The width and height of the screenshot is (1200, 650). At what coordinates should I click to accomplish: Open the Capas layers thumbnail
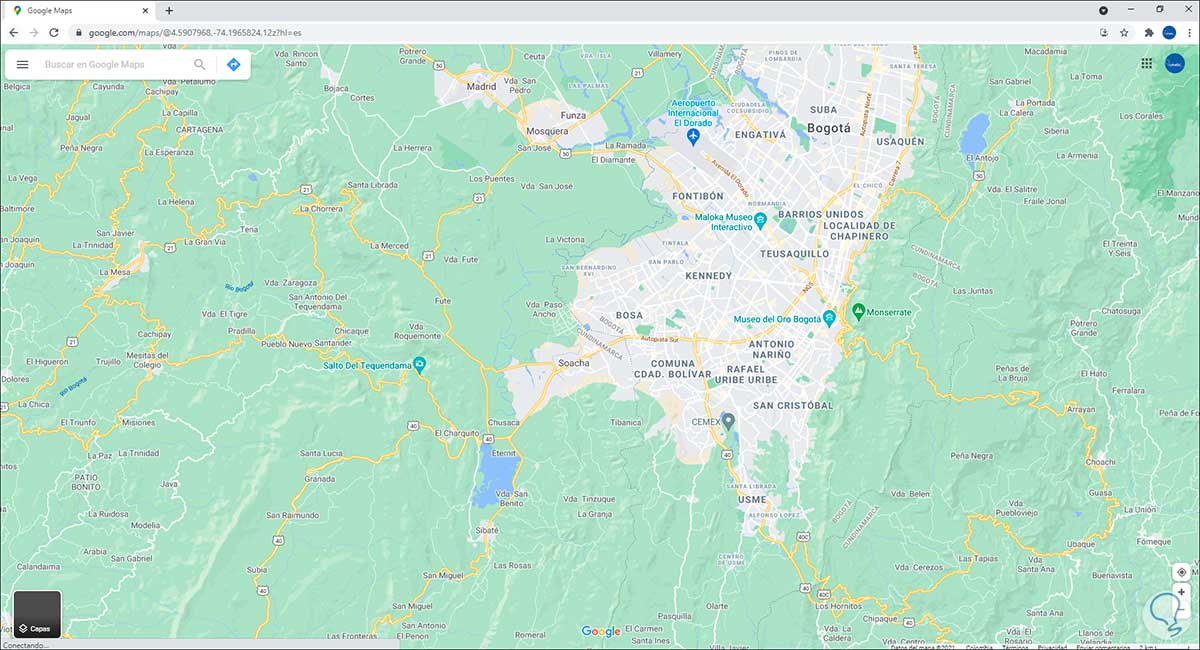click(37, 615)
